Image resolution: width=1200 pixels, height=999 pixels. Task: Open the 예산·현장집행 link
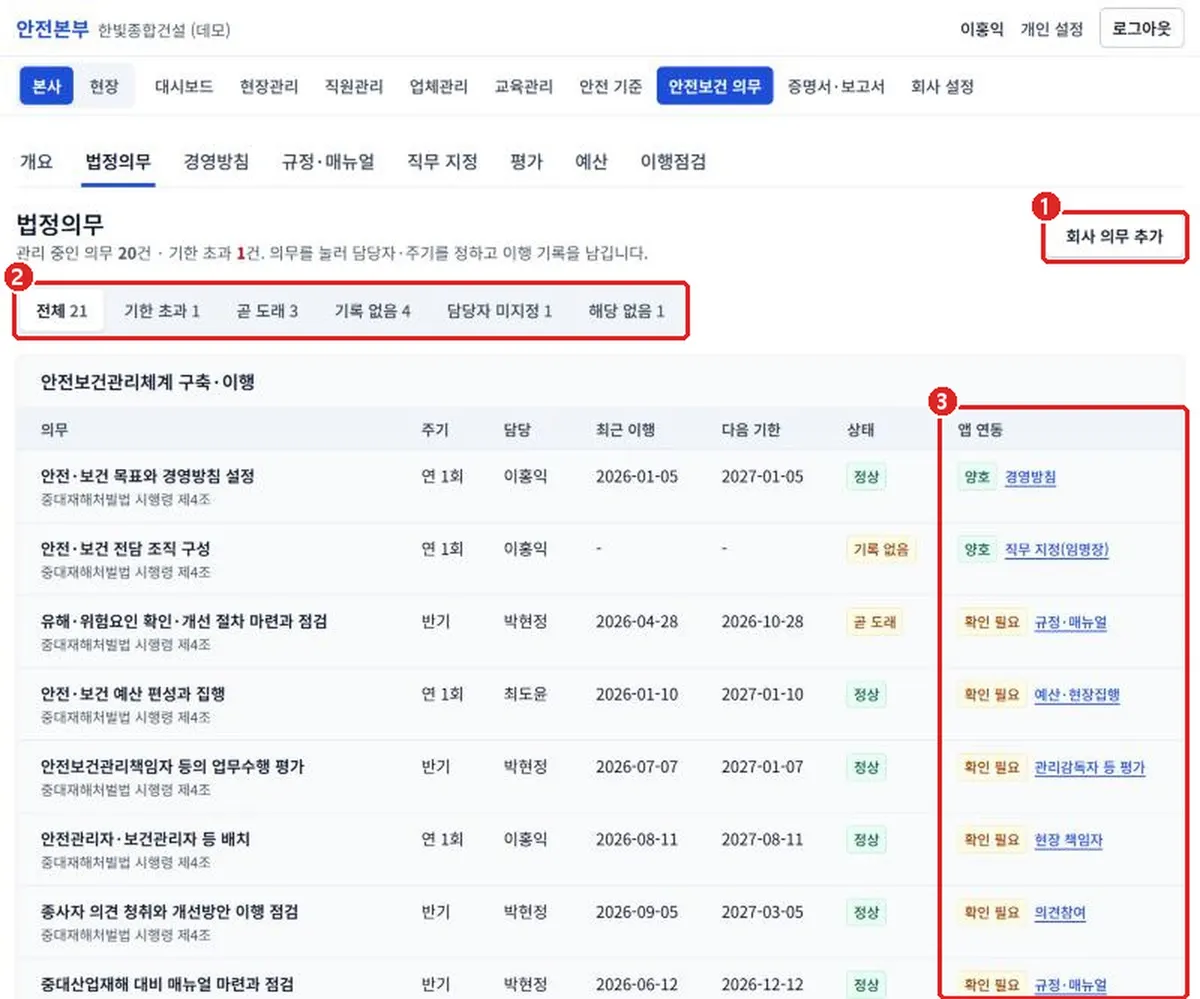[x=1077, y=695]
